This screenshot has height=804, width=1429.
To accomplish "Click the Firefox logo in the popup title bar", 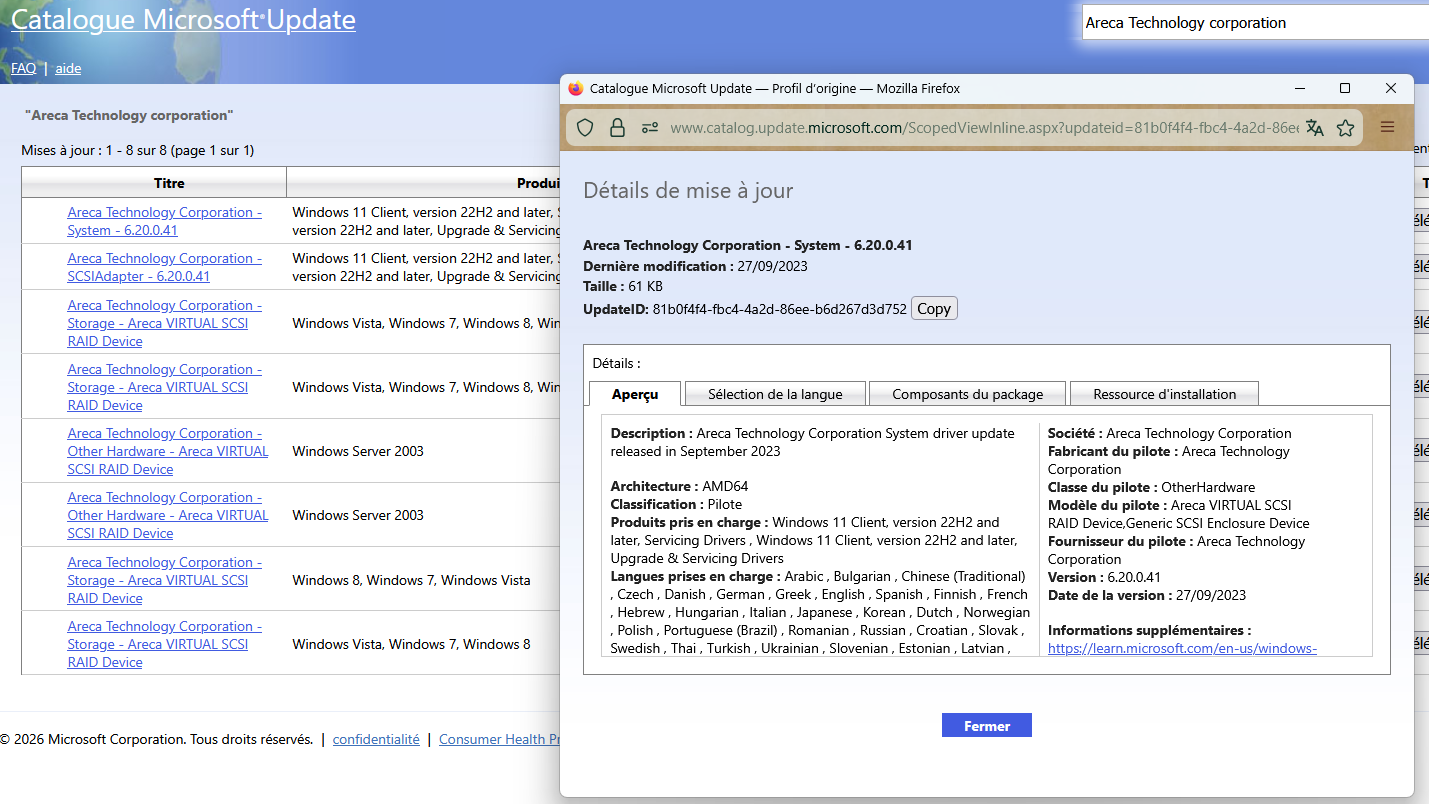I will 576,89.
